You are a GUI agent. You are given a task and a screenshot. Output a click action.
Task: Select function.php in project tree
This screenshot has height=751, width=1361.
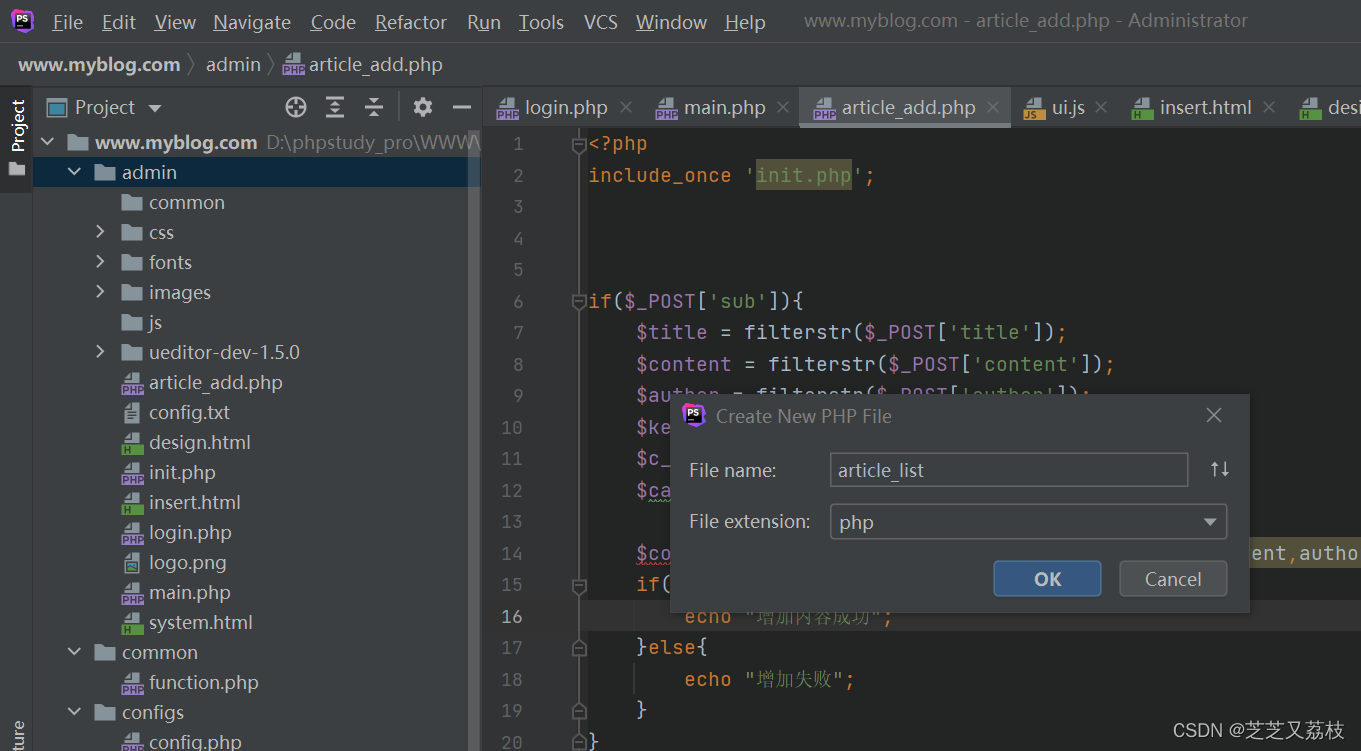tap(204, 682)
